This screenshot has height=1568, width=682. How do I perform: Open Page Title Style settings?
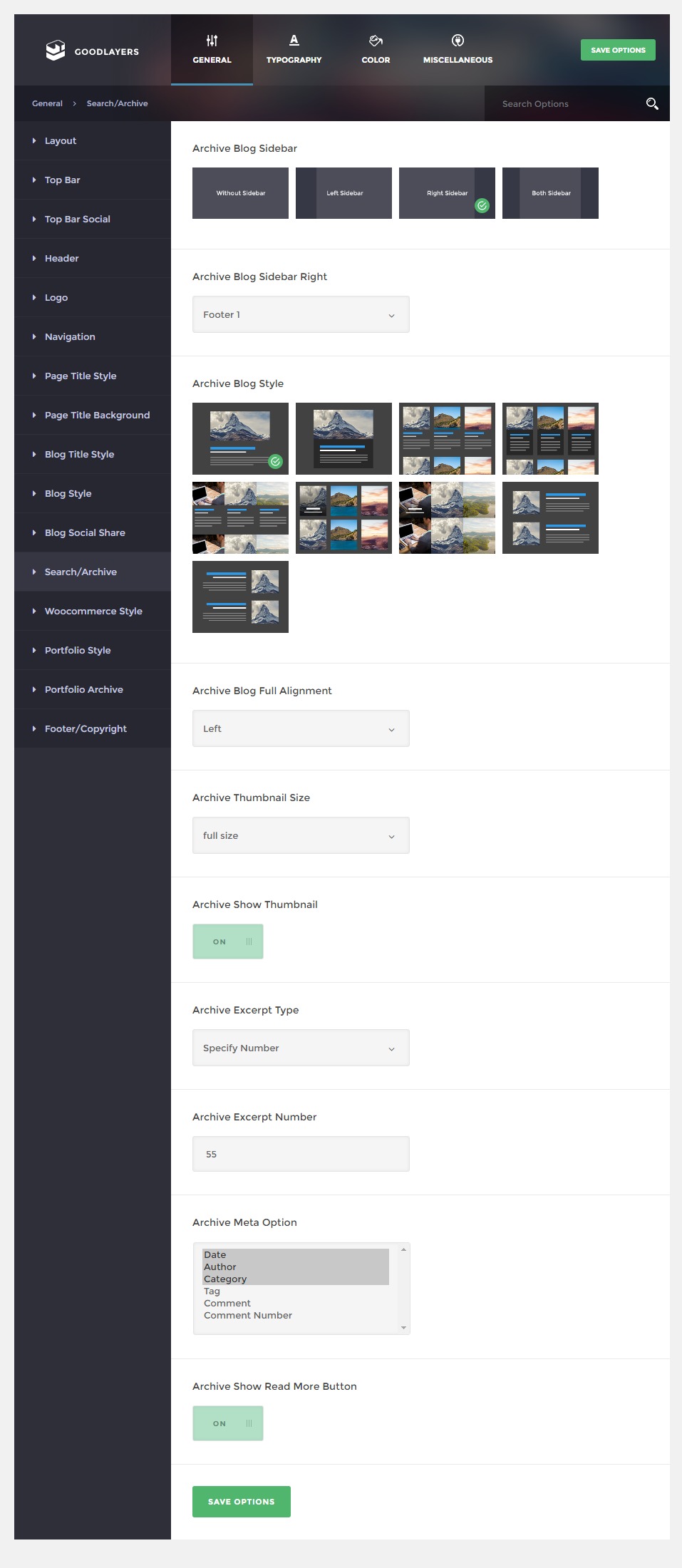93,376
